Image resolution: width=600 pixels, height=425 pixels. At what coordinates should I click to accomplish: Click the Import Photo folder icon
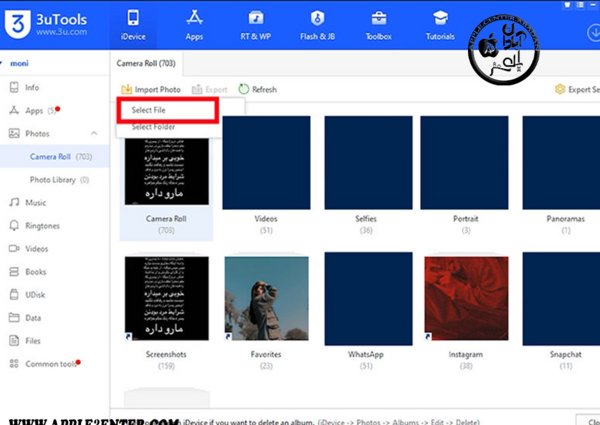coord(127,90)
